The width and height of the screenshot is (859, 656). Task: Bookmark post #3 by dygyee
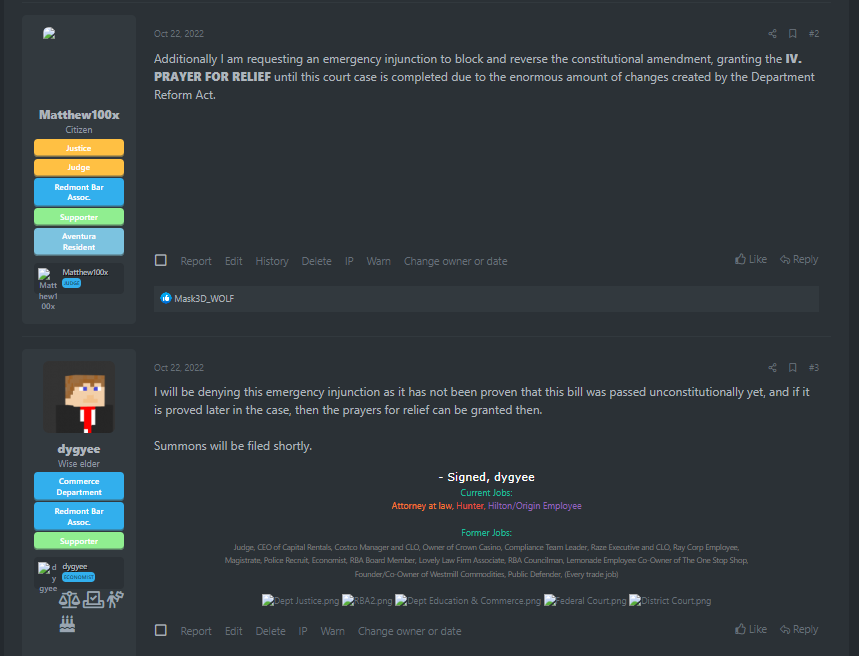point(792,368)
